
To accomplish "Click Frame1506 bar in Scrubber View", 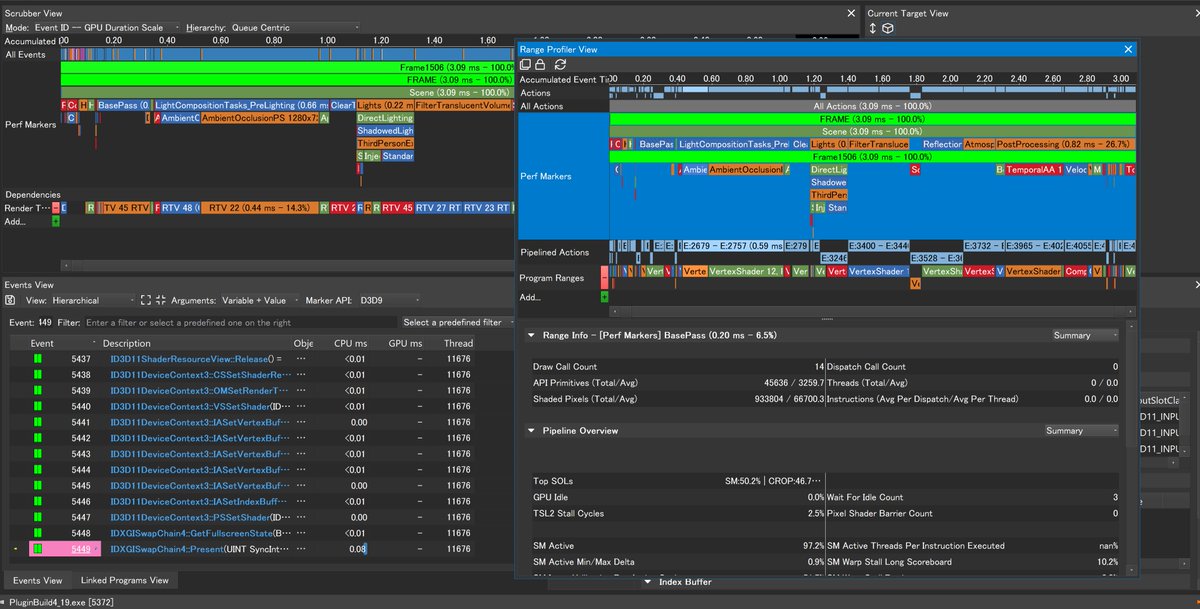I will point(287,66).
